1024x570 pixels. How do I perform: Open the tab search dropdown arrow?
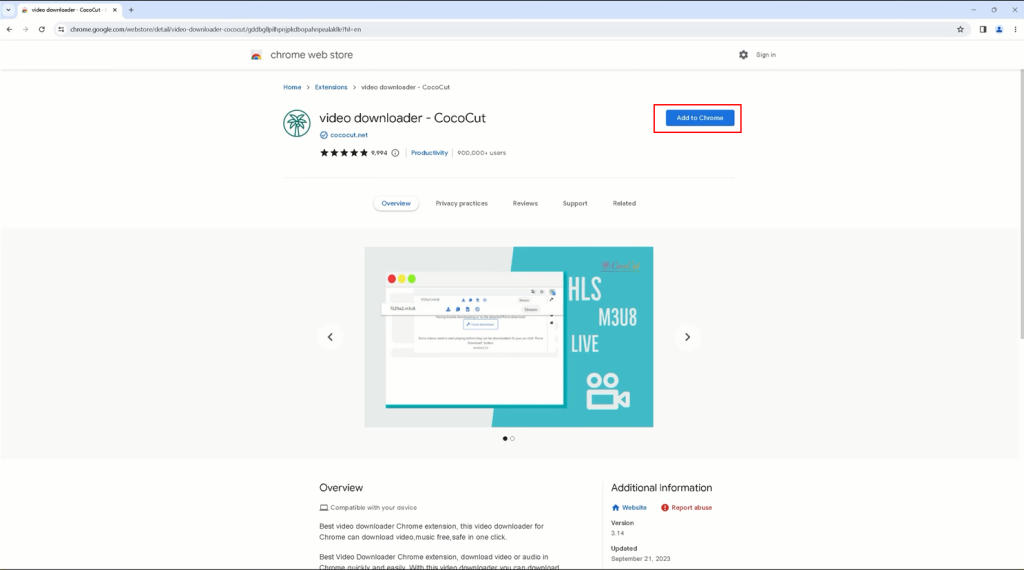tap(8, 10)
